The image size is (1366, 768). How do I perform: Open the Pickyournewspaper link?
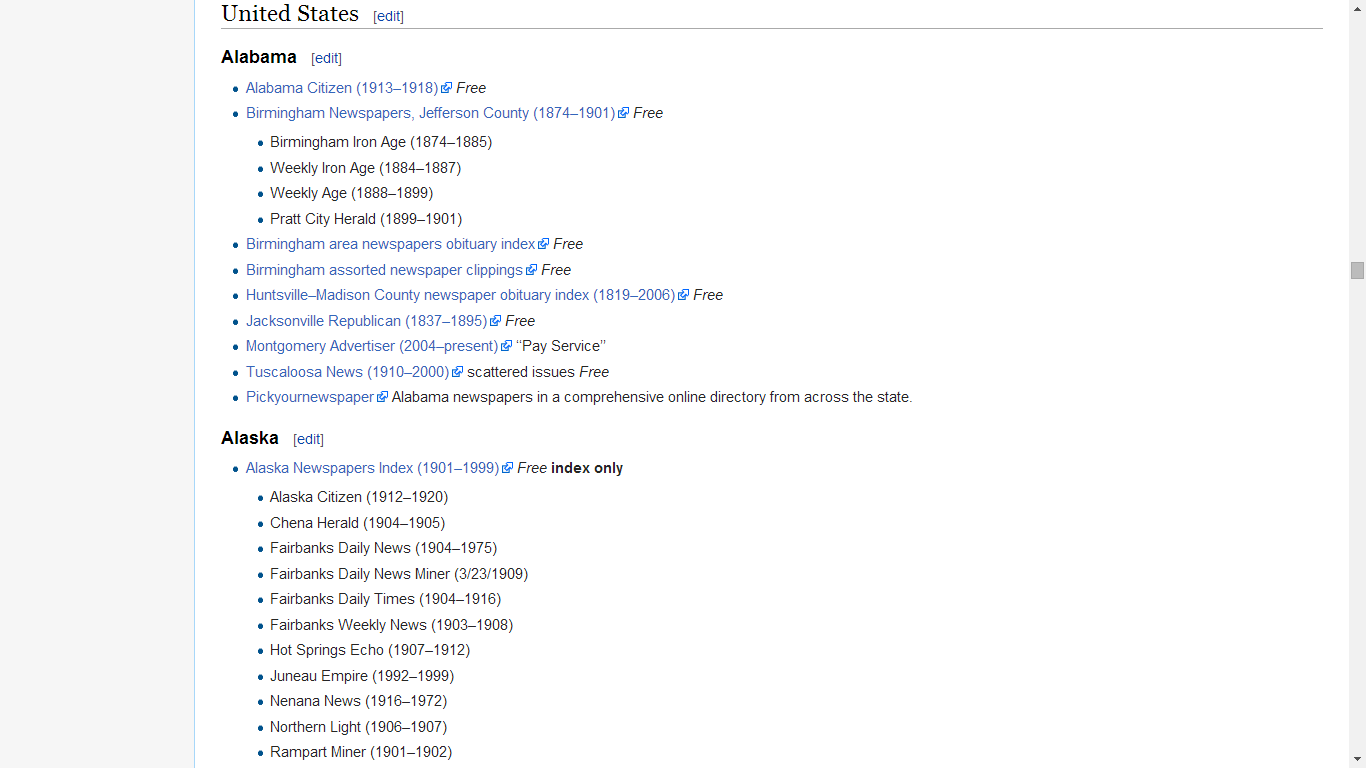[310, 397]
